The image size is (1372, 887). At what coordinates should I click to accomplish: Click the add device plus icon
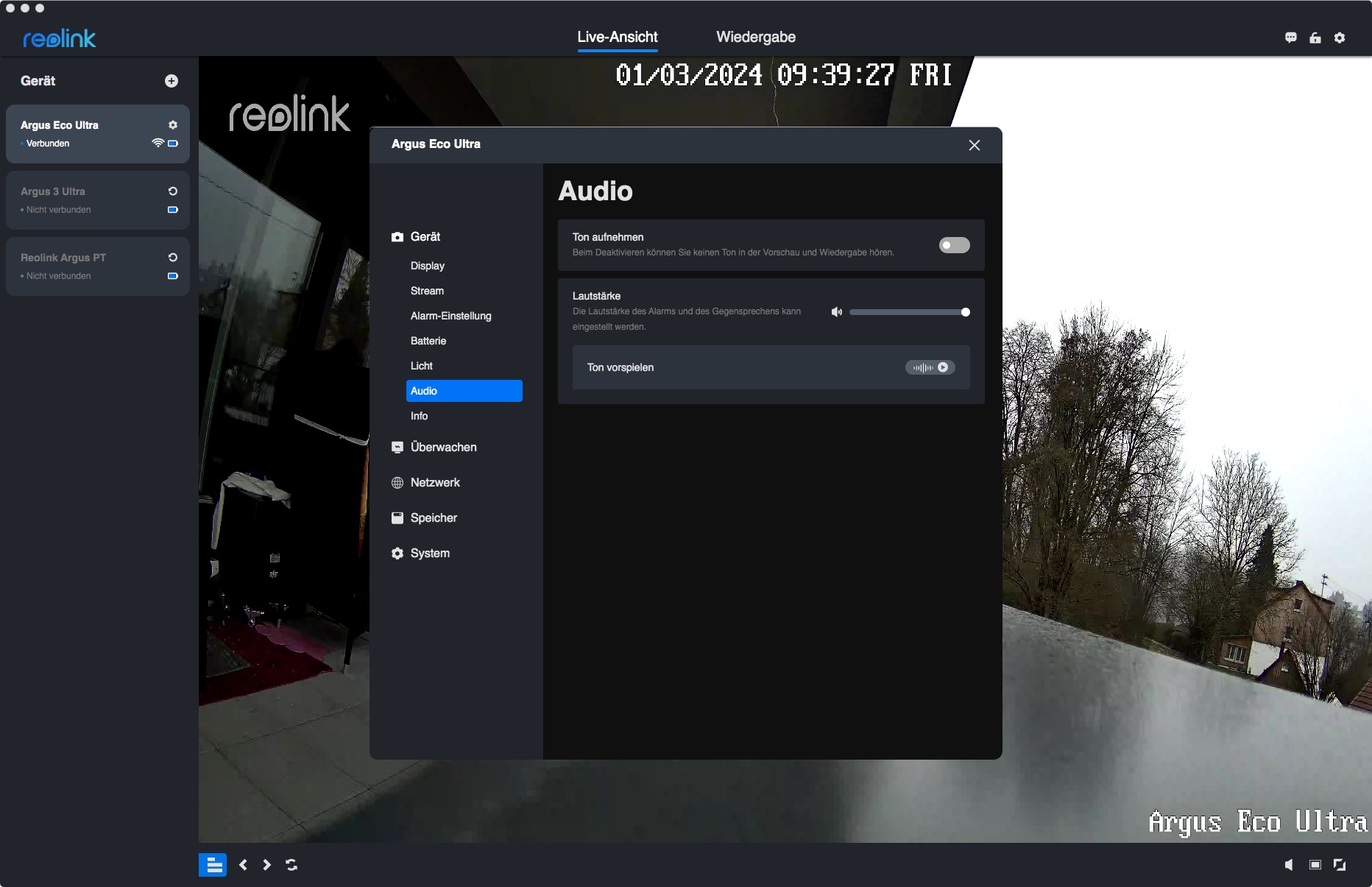click(x=171, y=81)
